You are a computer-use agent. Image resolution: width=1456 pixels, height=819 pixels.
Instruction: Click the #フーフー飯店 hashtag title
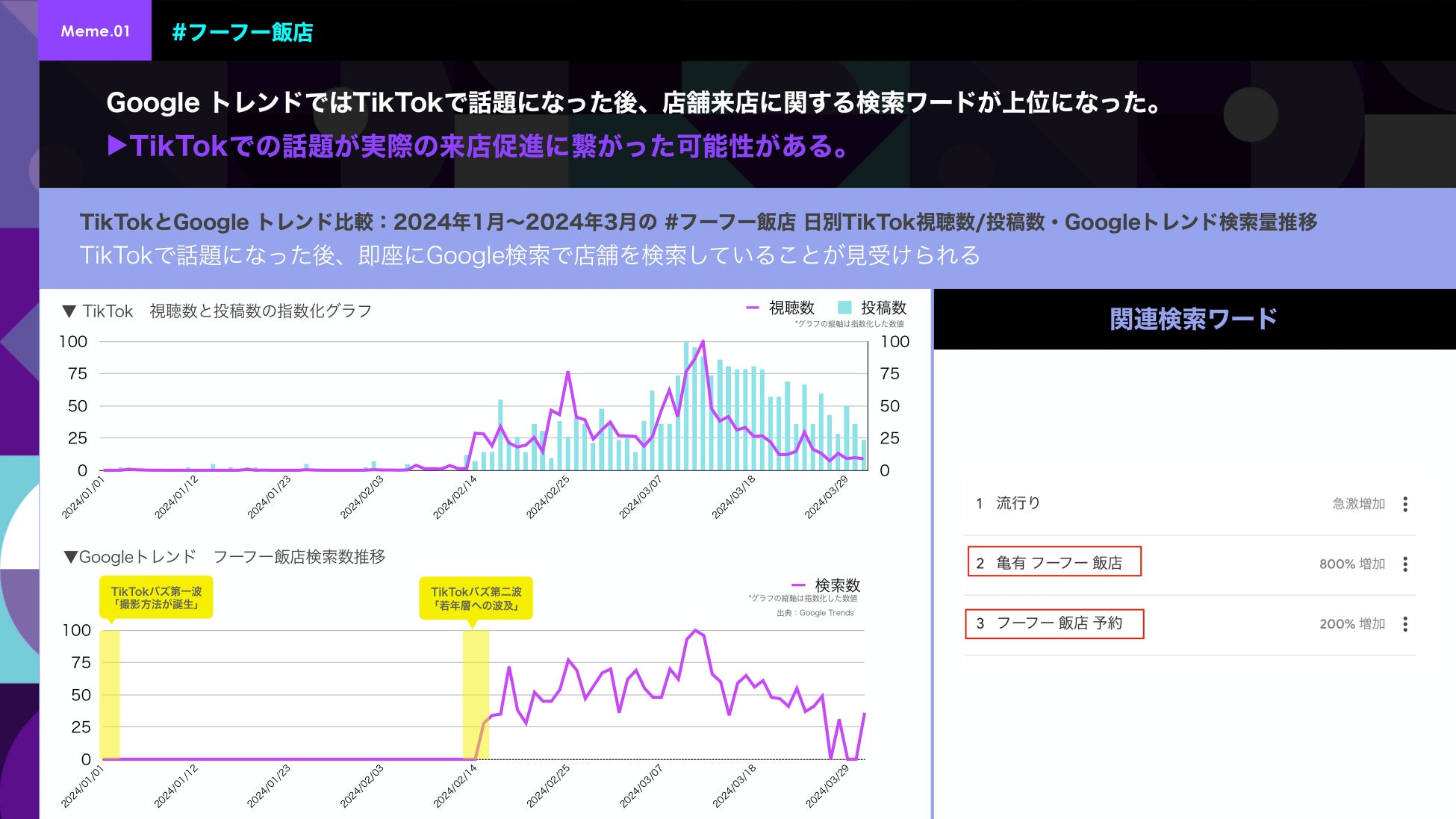(x=243, y=32)
